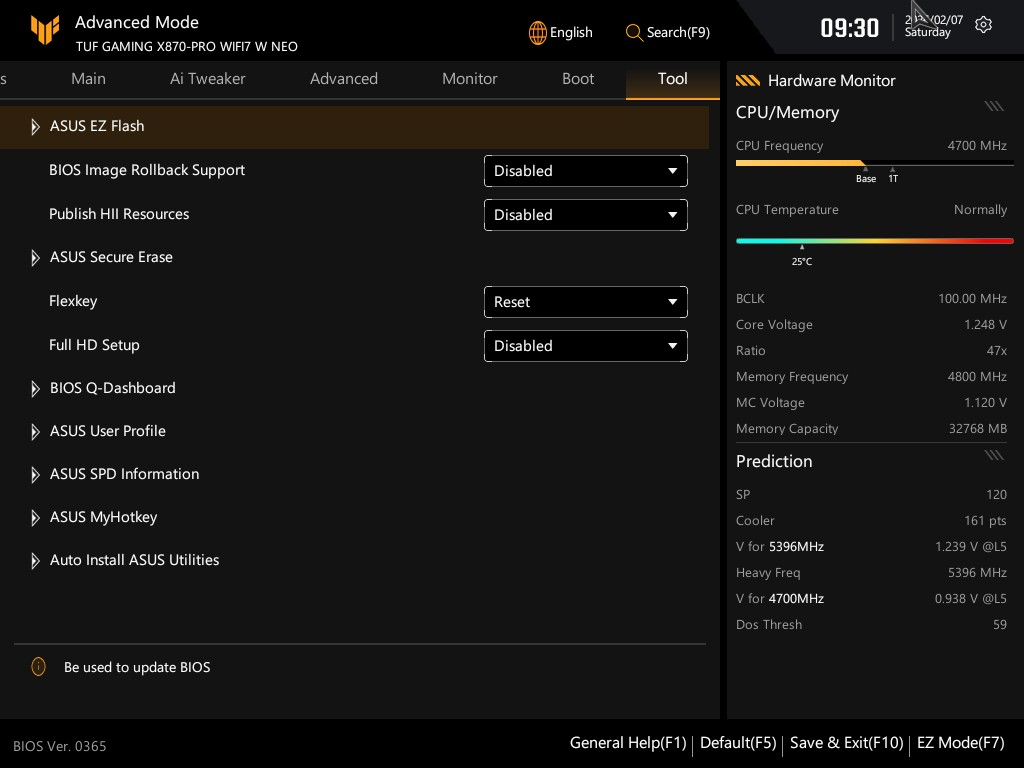Open Auto Install ASUS Utilities
Screen dimensions: 1024x768
tap(134, 560)
